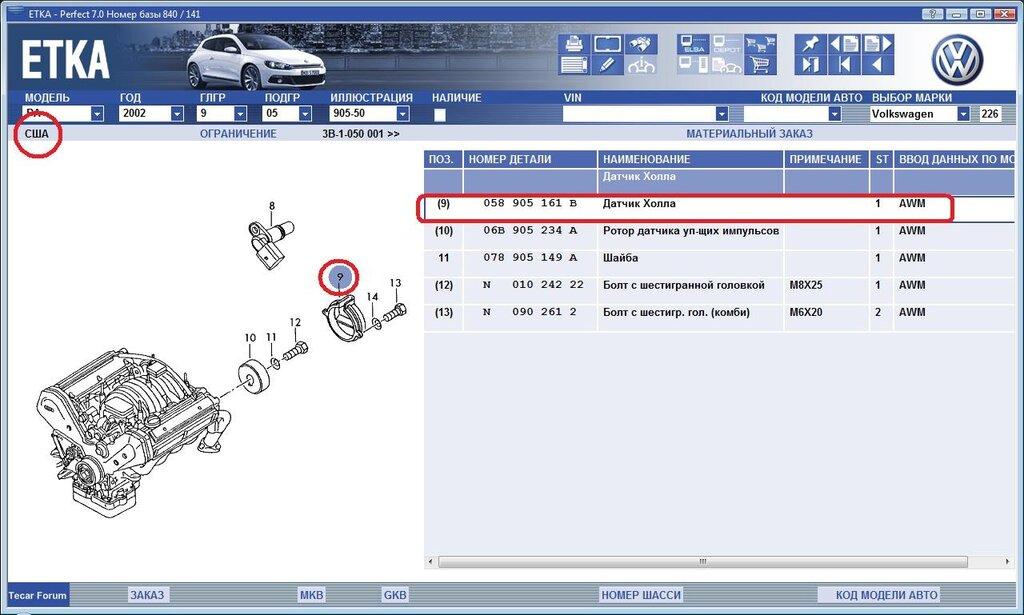The width and height of the screenshot is (1024, 615).
Task: Click part number 8 in the diagram
Action: (272, 206)
